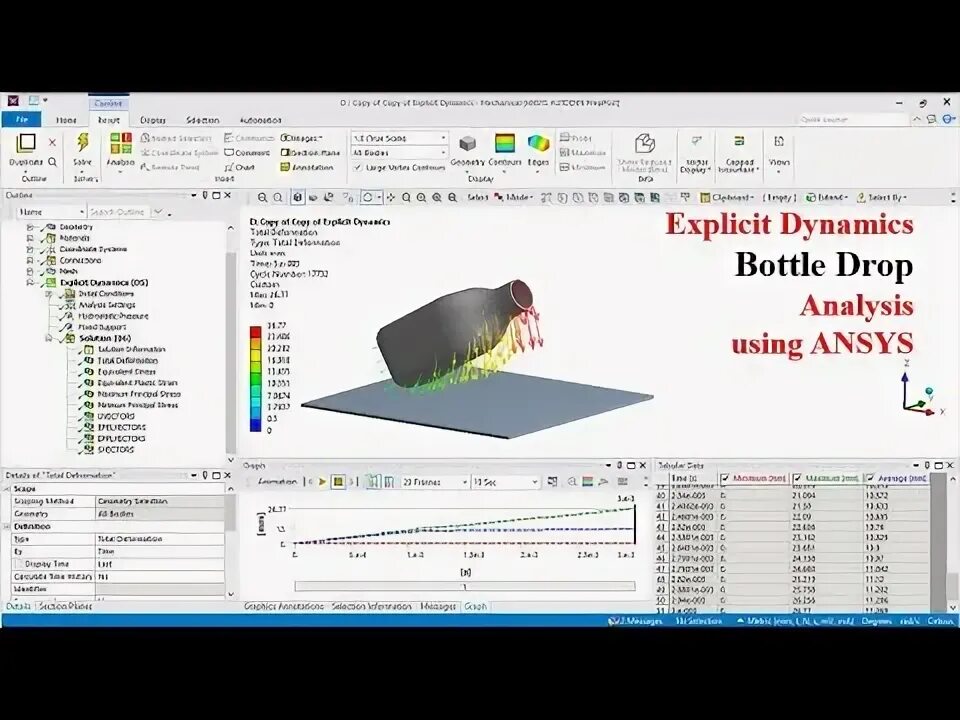The width and height of the screenshot is (960, 720).
Task: Play the animation
Action: [322, 482]
